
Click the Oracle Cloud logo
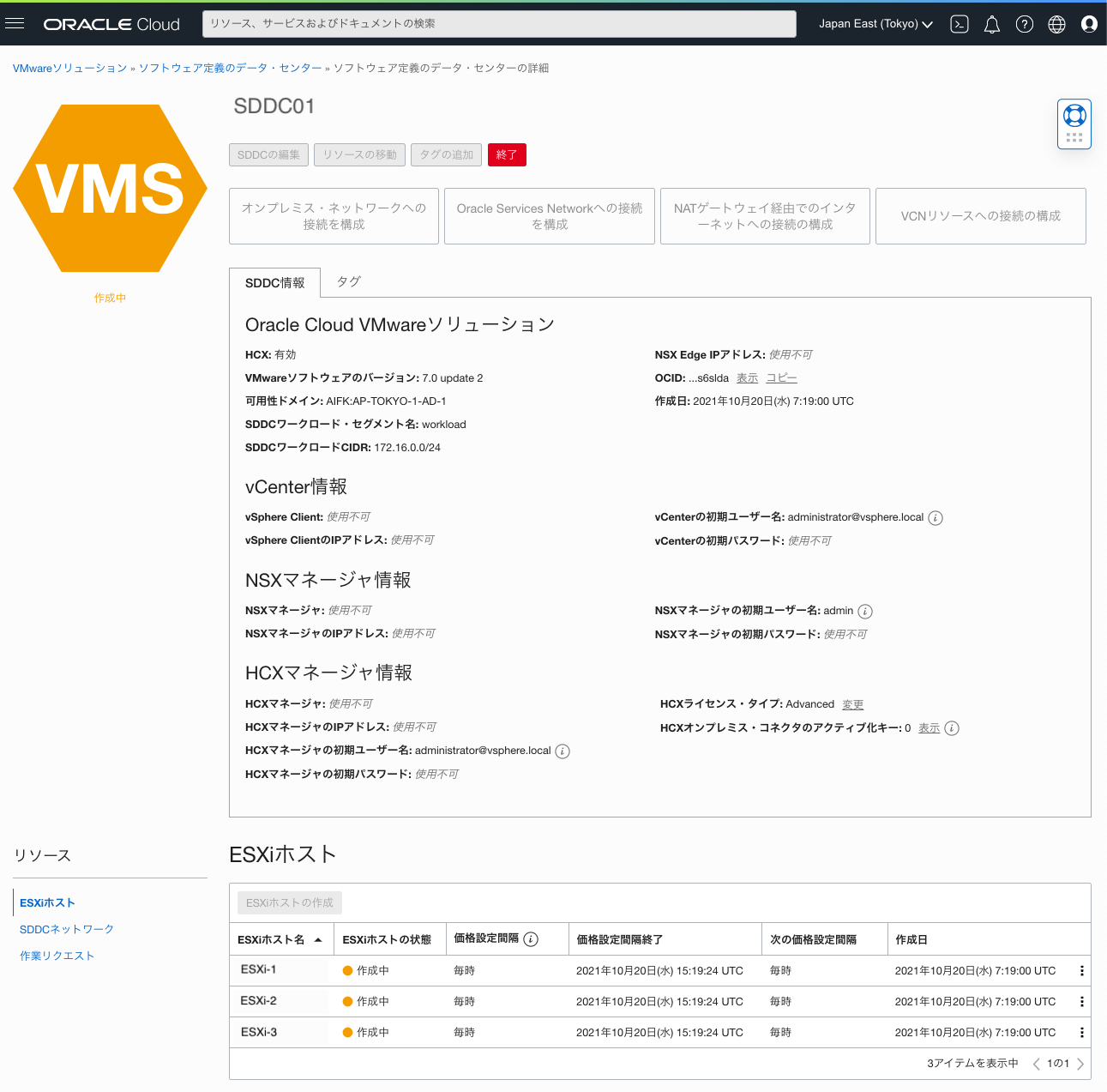click(x=111, y=24)
